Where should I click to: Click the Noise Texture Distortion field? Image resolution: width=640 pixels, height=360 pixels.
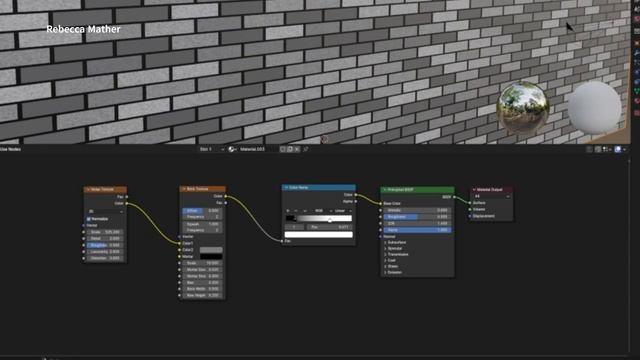click(105, 258)
